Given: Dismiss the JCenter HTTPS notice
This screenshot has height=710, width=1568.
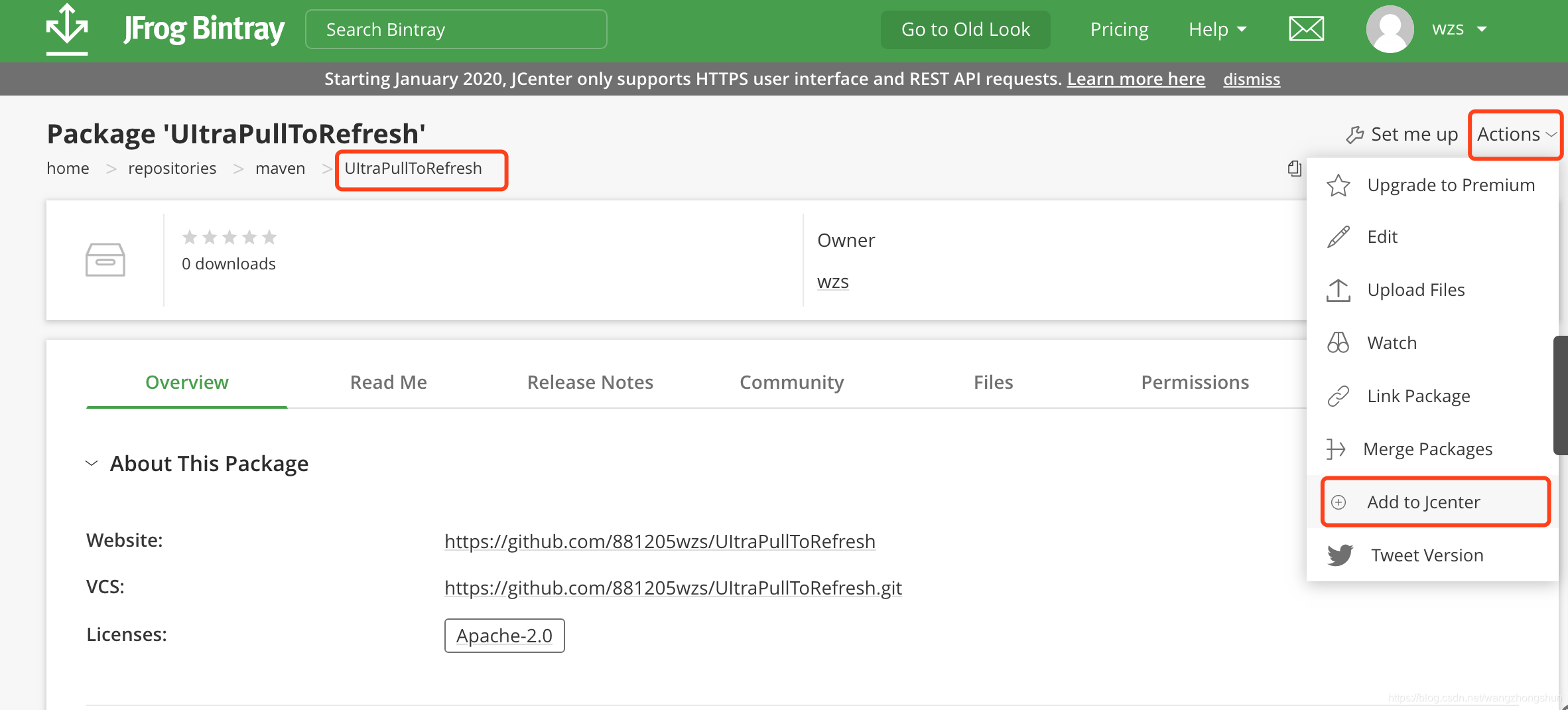Looking at the screenshot, I should [x=1252, y=79].
